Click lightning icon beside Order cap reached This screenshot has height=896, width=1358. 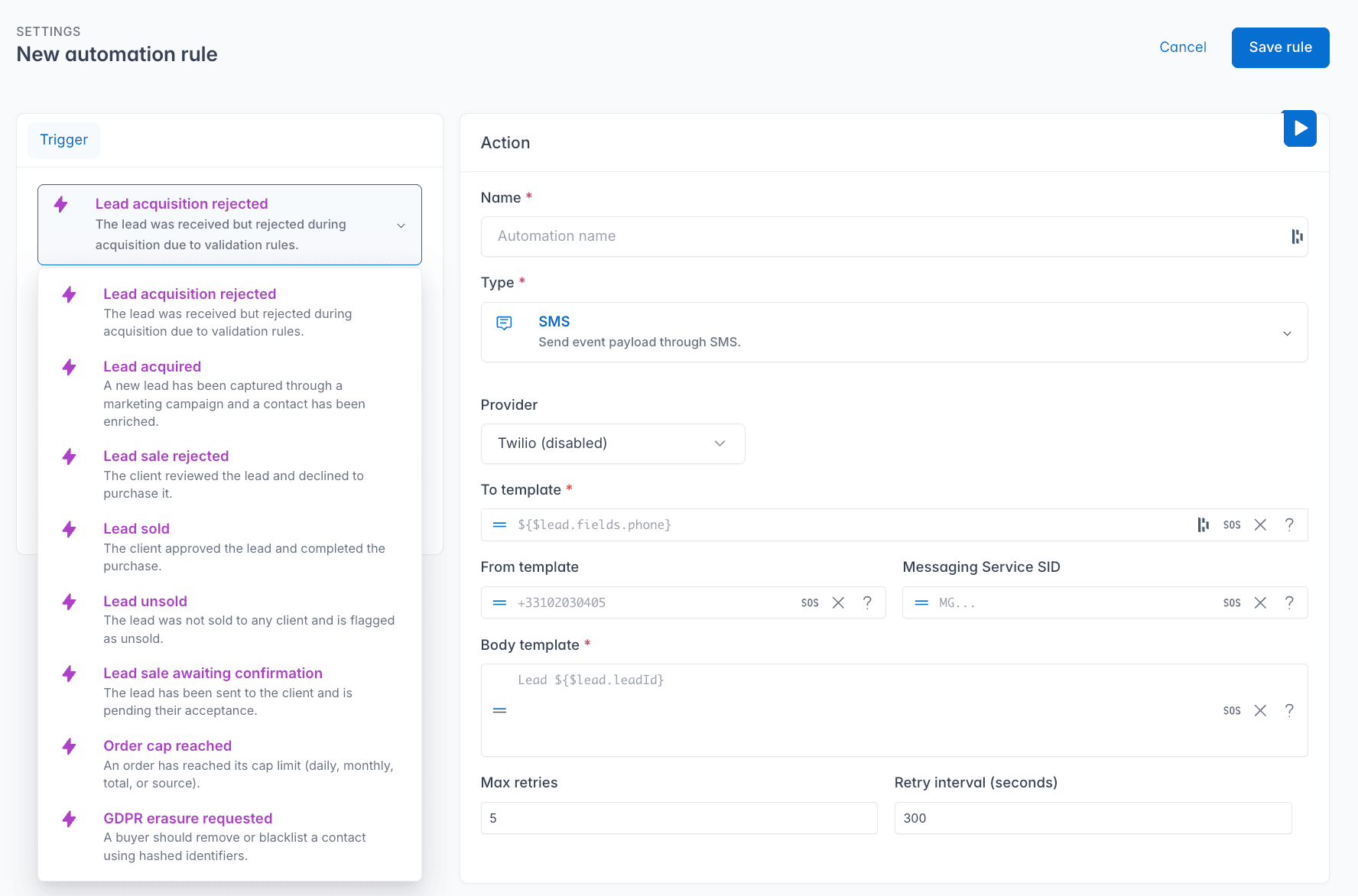click(x=70, y=746)
